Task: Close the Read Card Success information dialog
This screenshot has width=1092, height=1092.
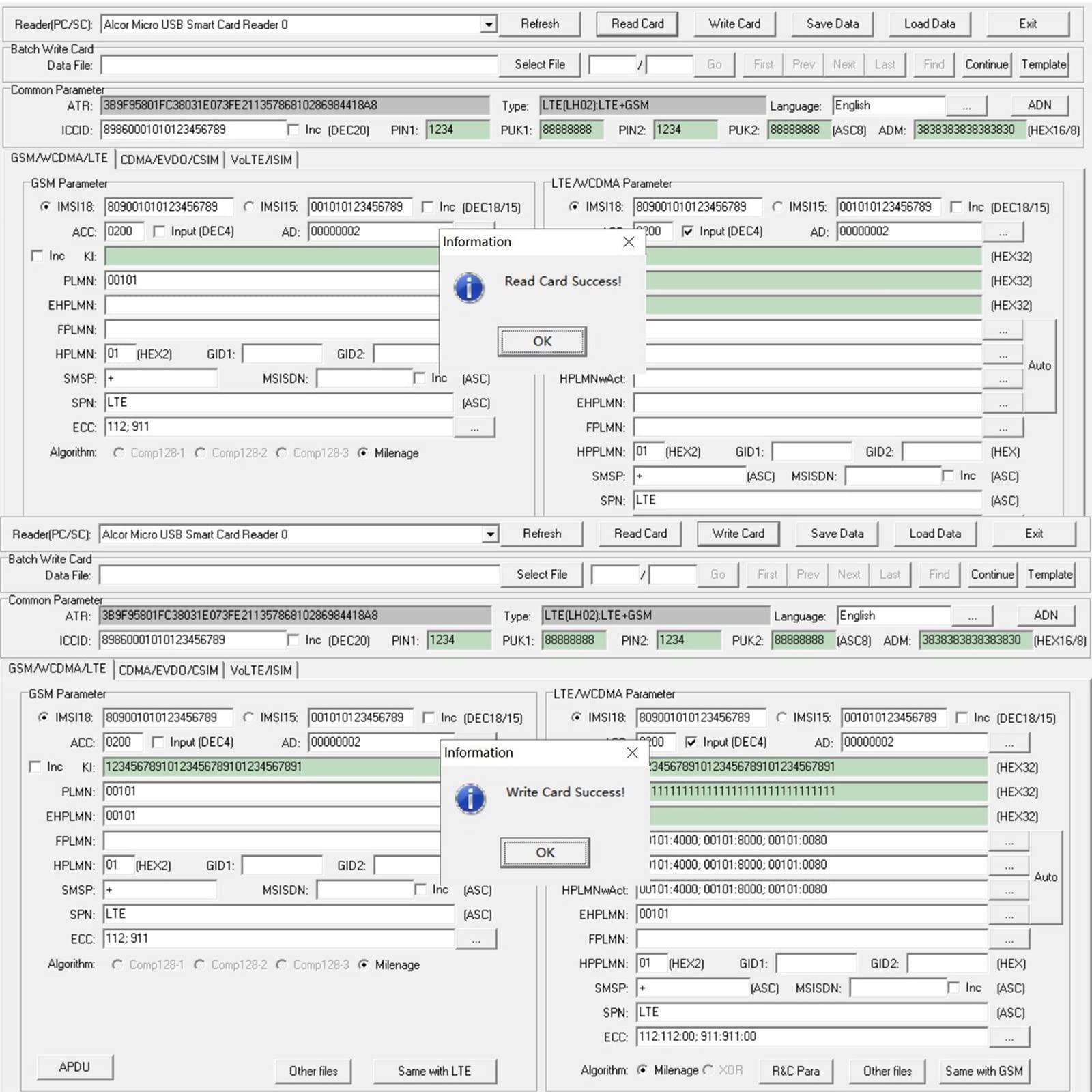Action: [629, 242]
